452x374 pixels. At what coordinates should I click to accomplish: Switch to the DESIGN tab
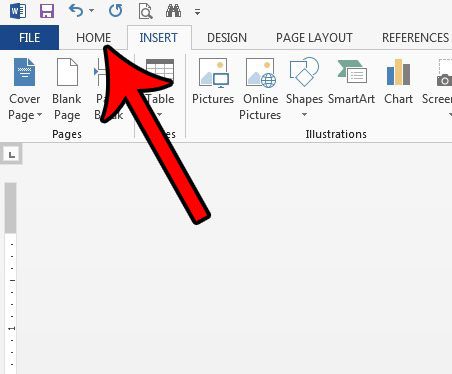pos(227,38)
